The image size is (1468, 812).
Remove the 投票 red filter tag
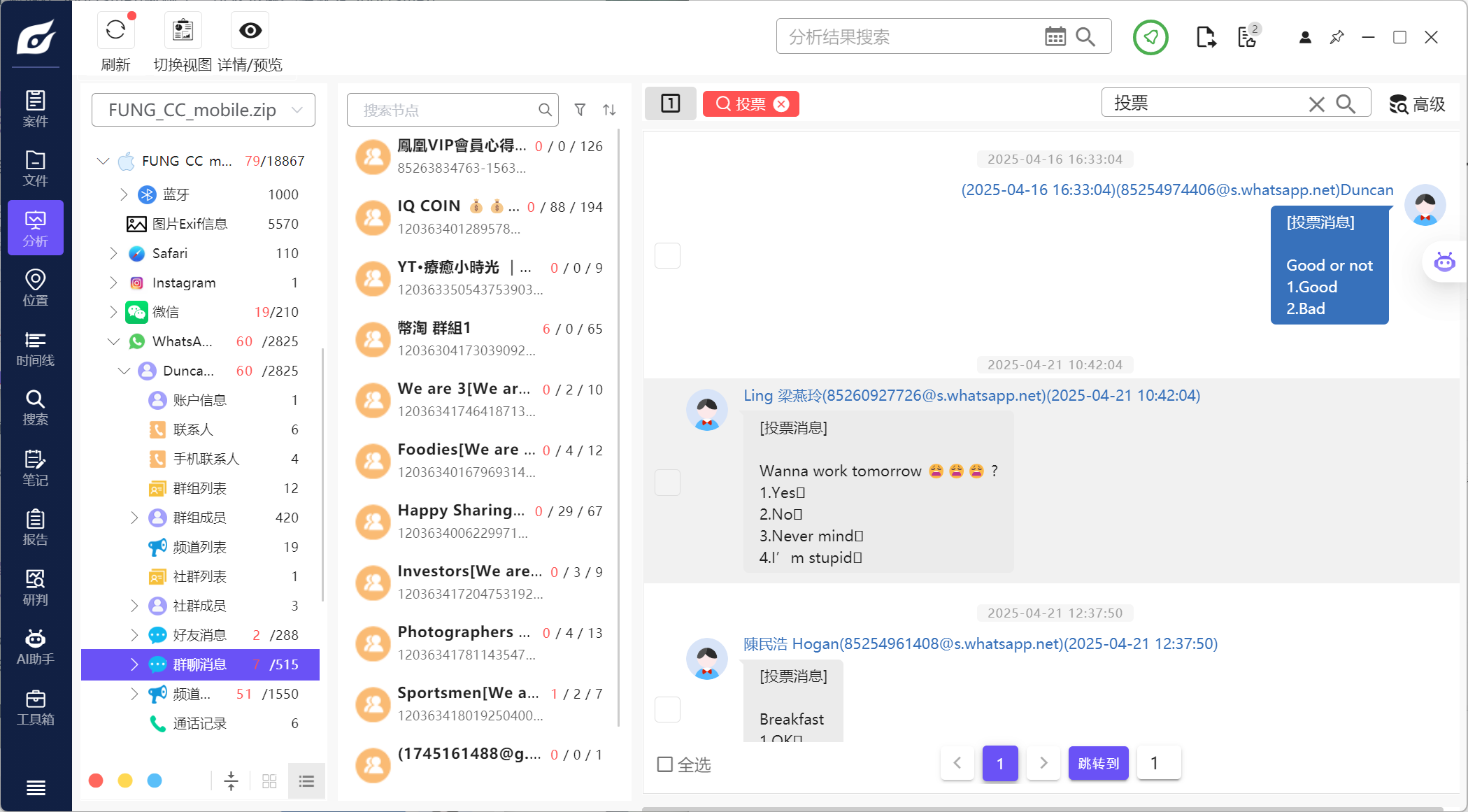[781, 104]
